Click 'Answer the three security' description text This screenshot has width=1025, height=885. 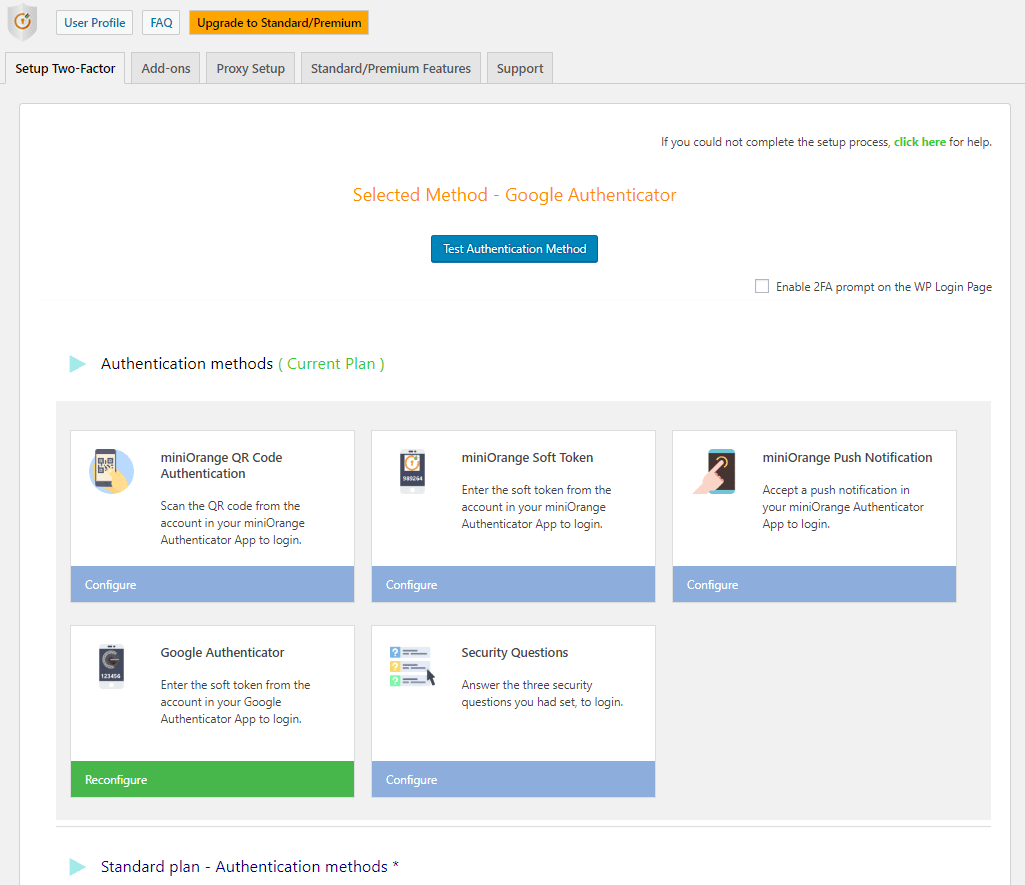(527, 684)
